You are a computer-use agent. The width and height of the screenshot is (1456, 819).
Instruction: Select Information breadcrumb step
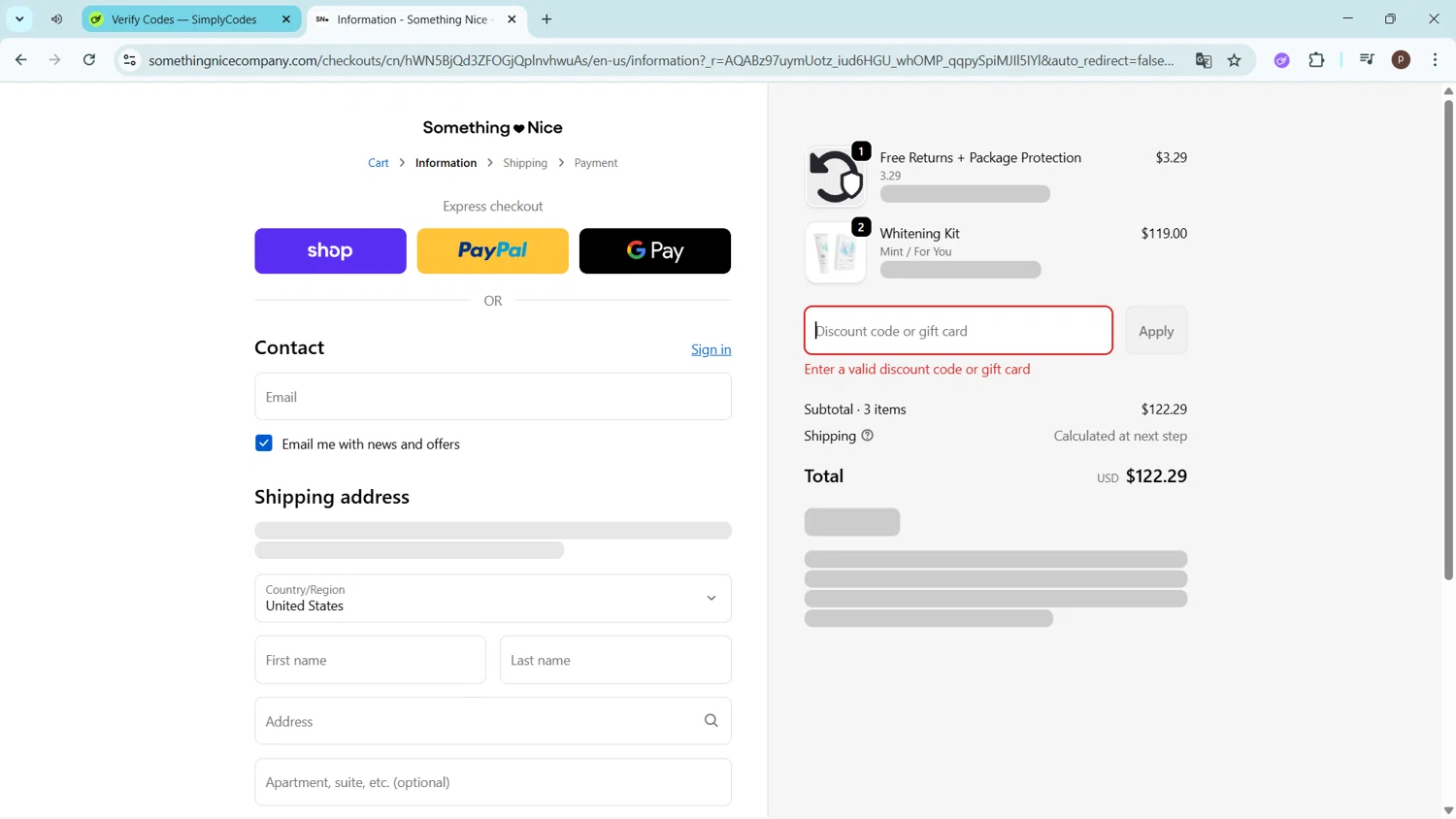446,163
